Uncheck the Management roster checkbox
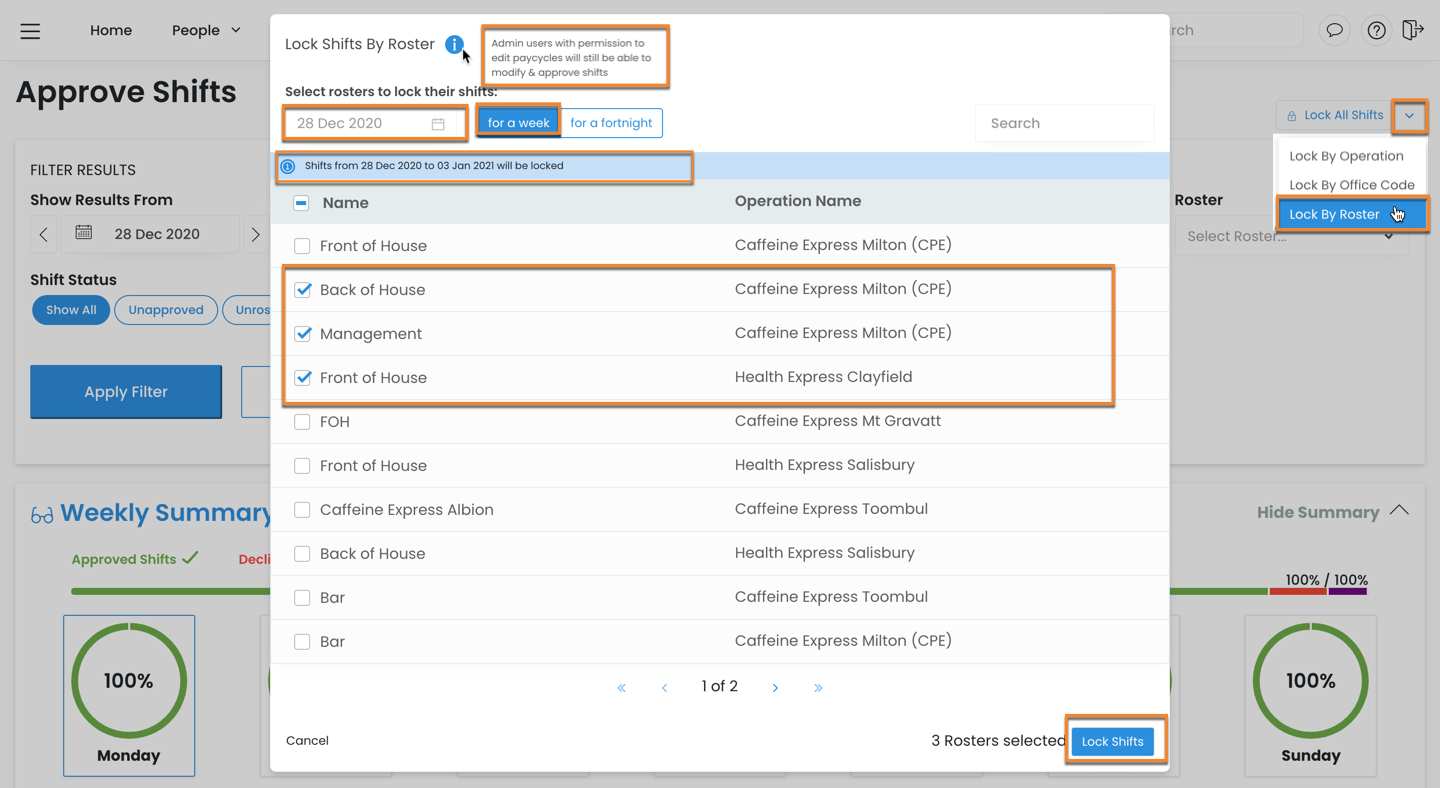This screenshot has height=788, width=1440. [303, 334]
